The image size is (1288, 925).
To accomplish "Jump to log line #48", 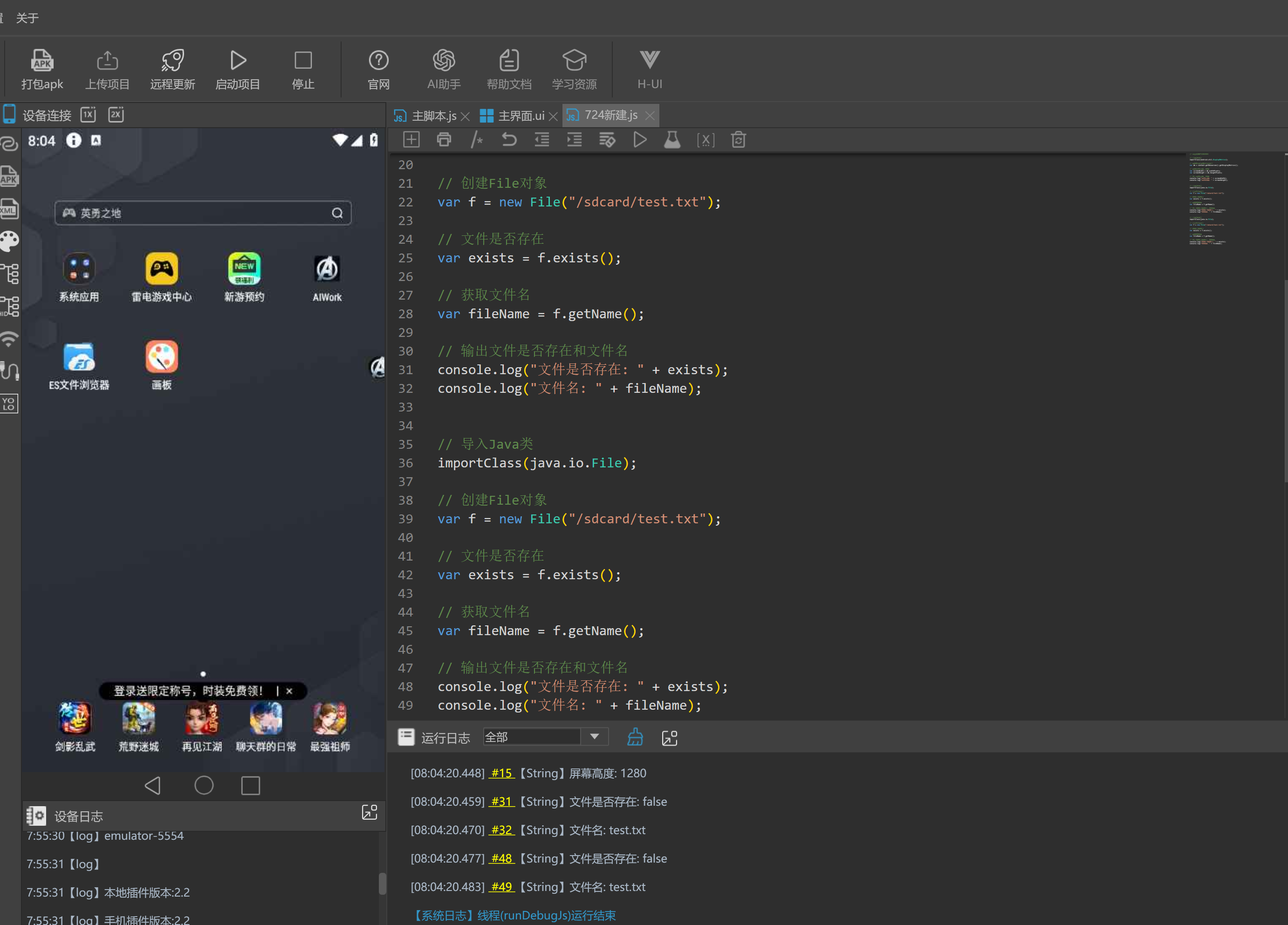I will (x=501, y=858).
